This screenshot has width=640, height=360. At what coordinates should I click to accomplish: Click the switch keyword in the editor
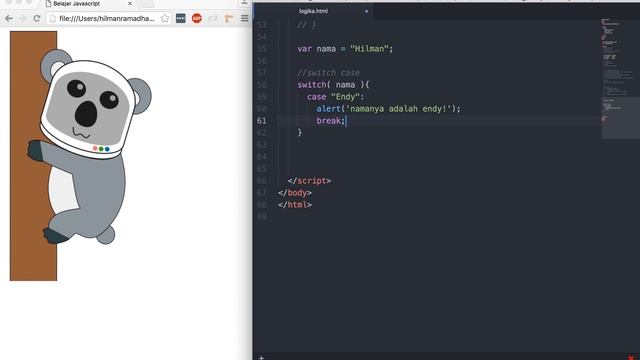[x=311, y=85]
